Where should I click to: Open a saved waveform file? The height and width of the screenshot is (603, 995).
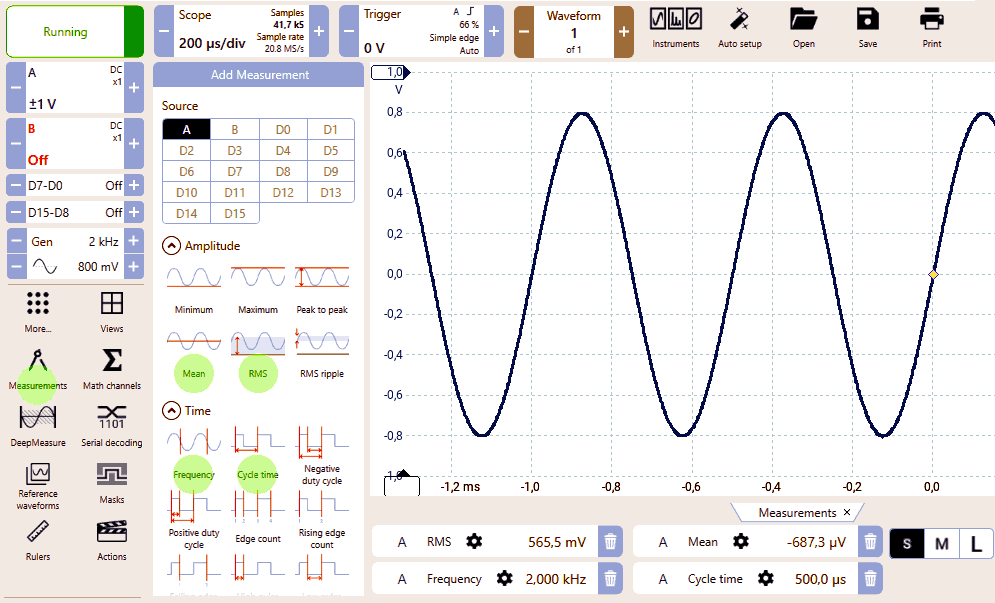point(803,29)
